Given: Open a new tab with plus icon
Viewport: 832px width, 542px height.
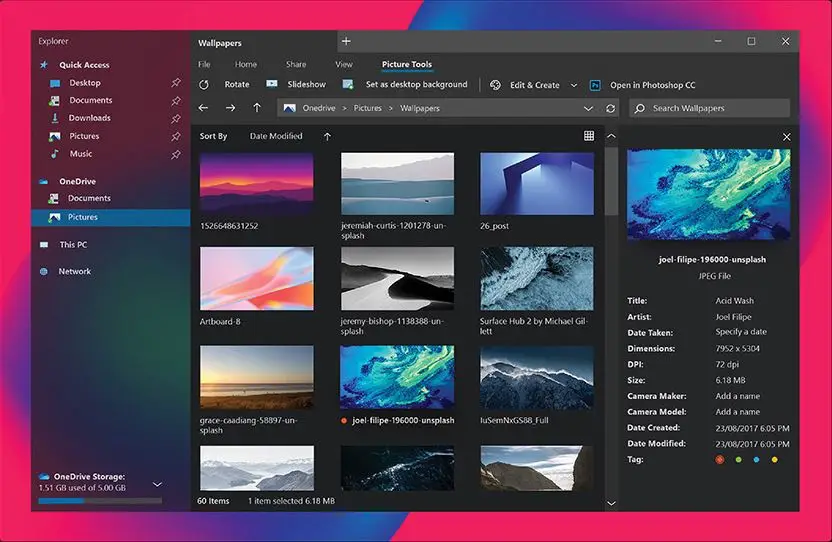Looking at the screenshot, I should [x=346, y=42].
